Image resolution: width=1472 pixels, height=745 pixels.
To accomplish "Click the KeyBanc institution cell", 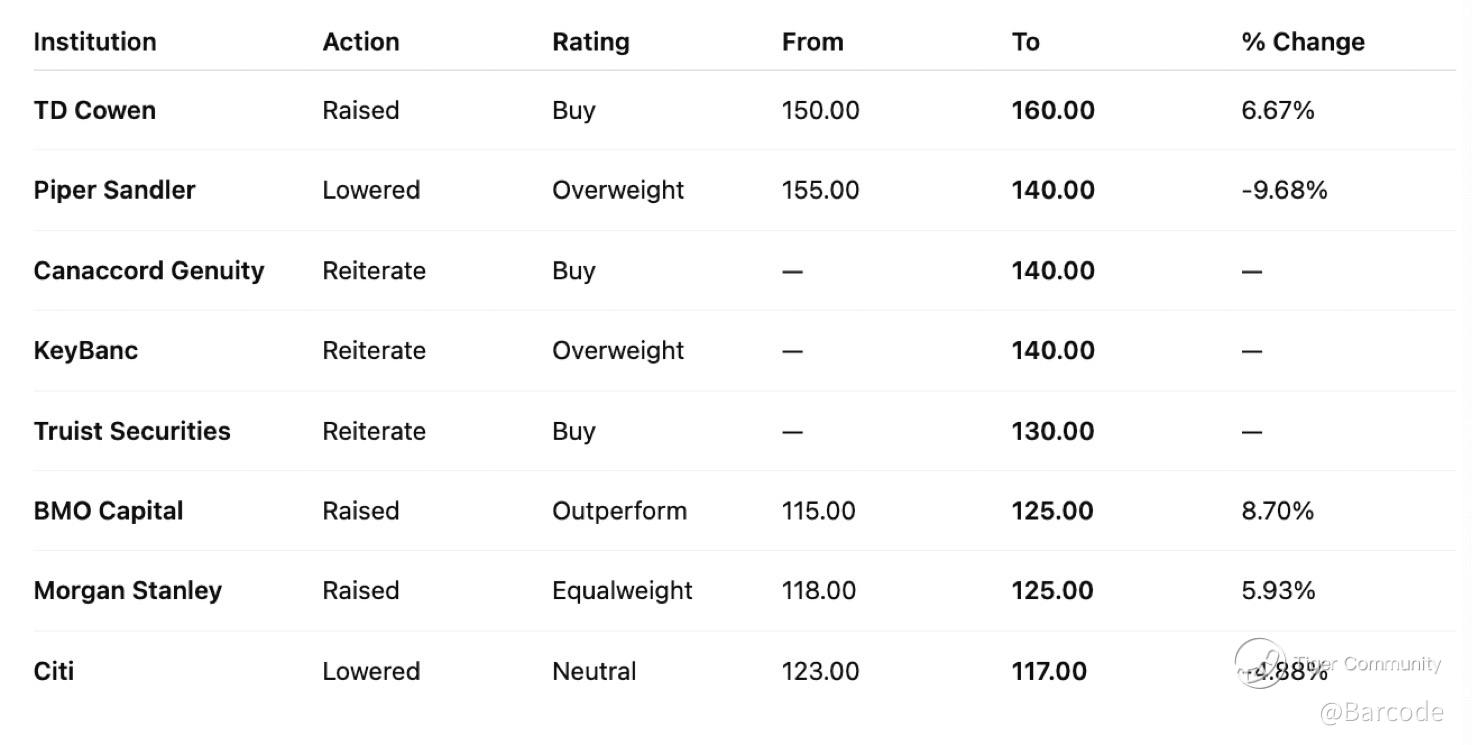I will [86, 351].
